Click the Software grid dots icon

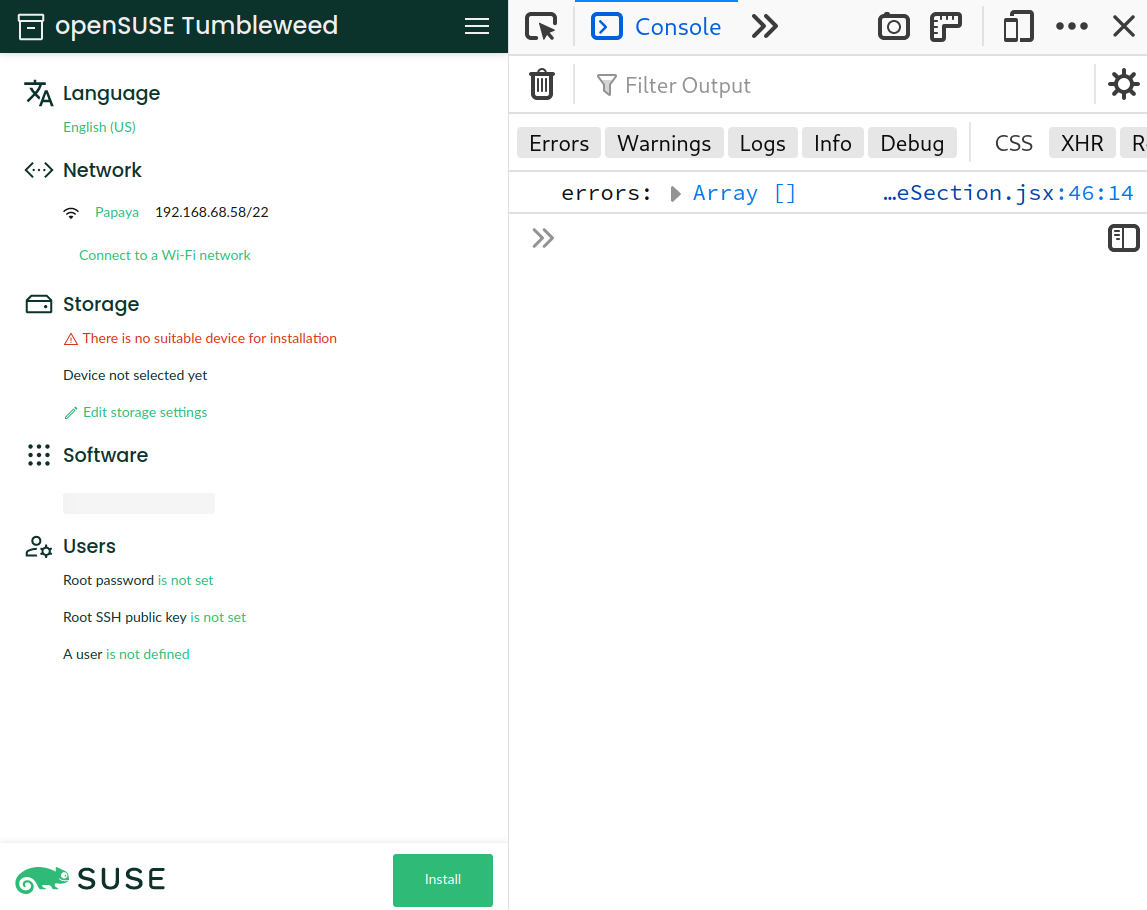(x=39, y=455)
